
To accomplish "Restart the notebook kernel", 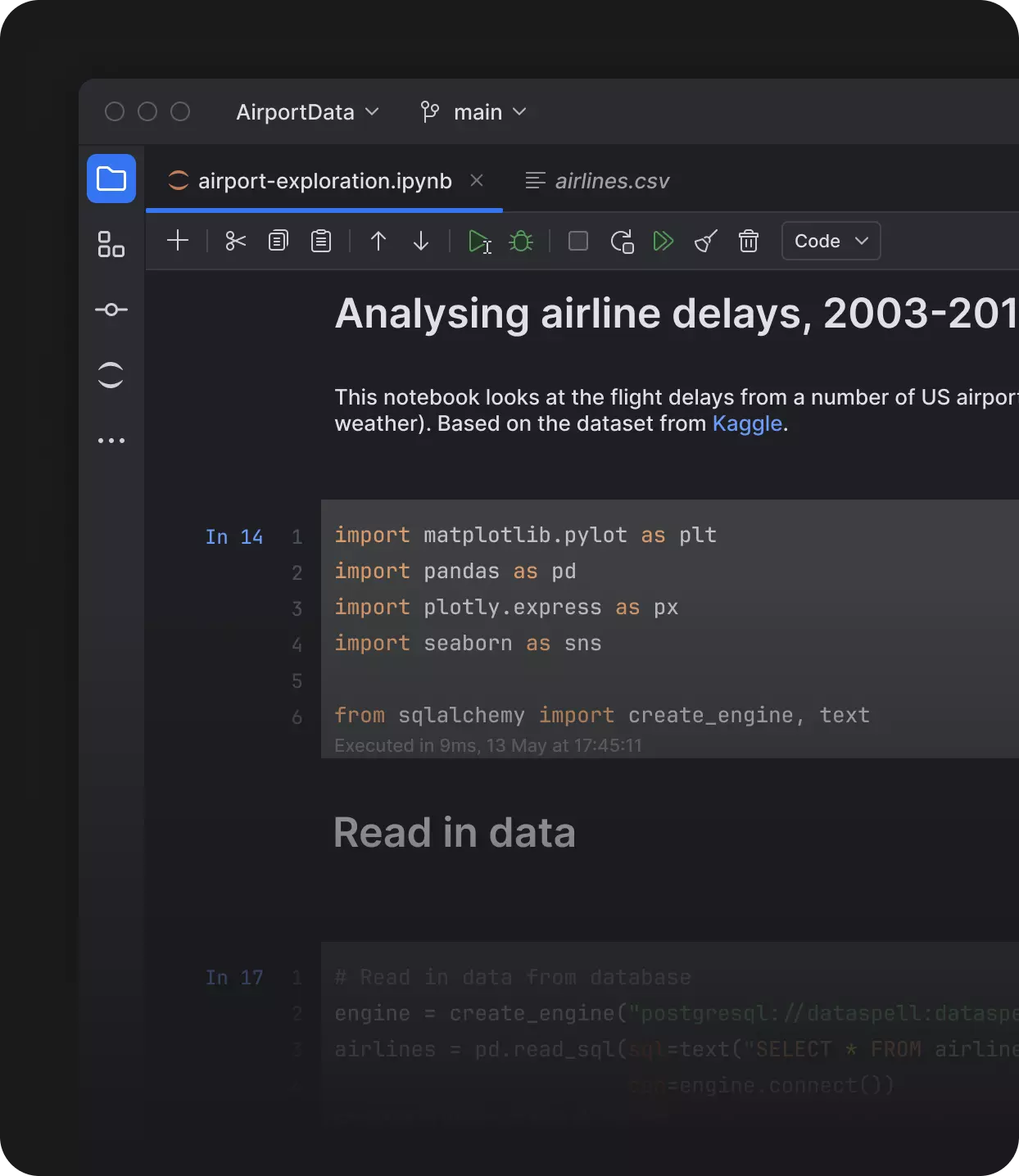I will (x=622, y=241).
